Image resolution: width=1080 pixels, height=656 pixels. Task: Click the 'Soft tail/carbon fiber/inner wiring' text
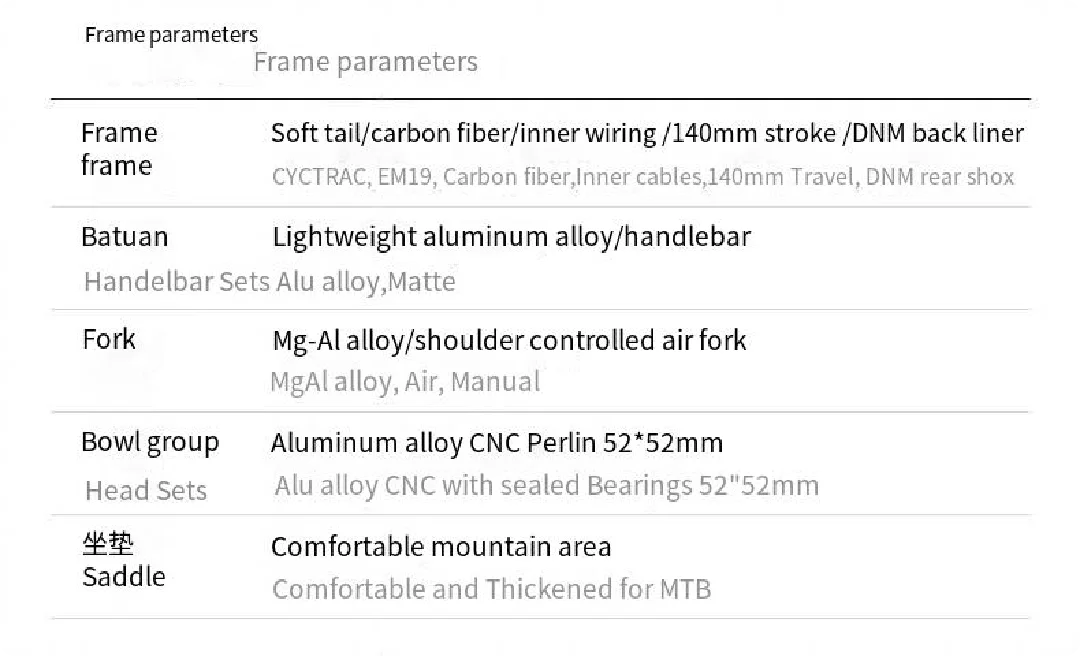click(464, 134)
